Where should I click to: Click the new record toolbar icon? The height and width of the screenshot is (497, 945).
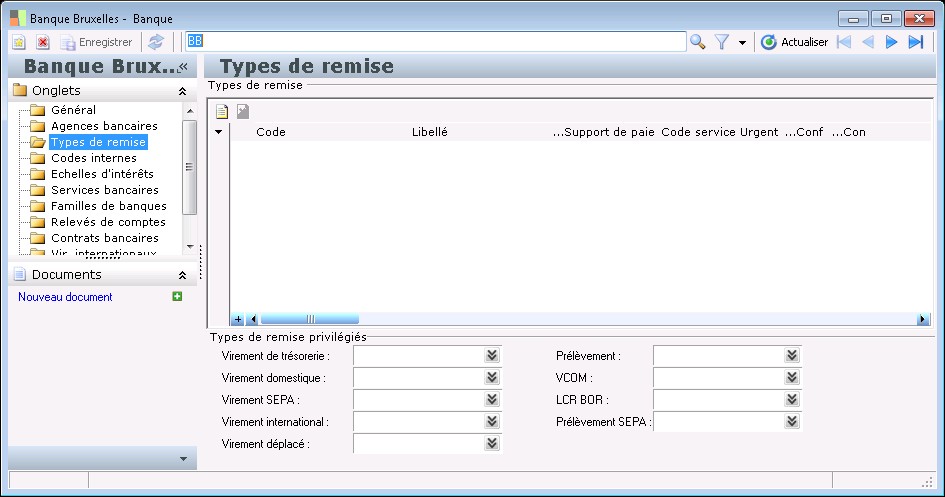click(19, 42)
